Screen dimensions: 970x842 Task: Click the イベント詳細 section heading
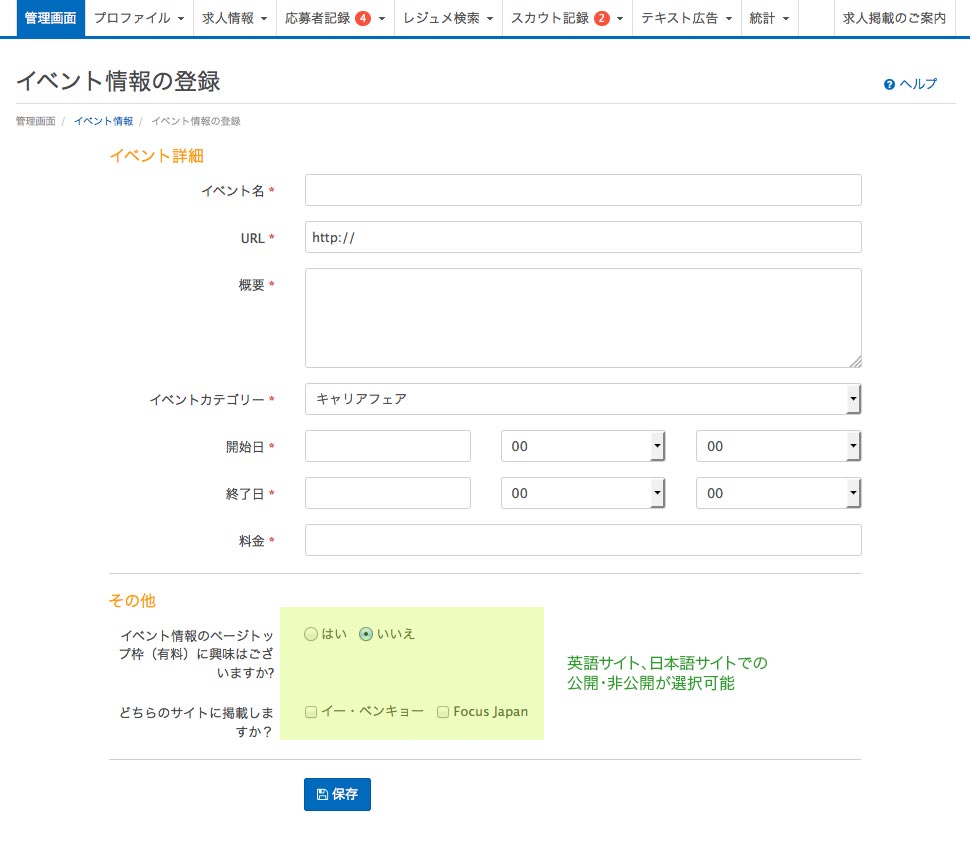pyautogui.click(x=157, y=156)
